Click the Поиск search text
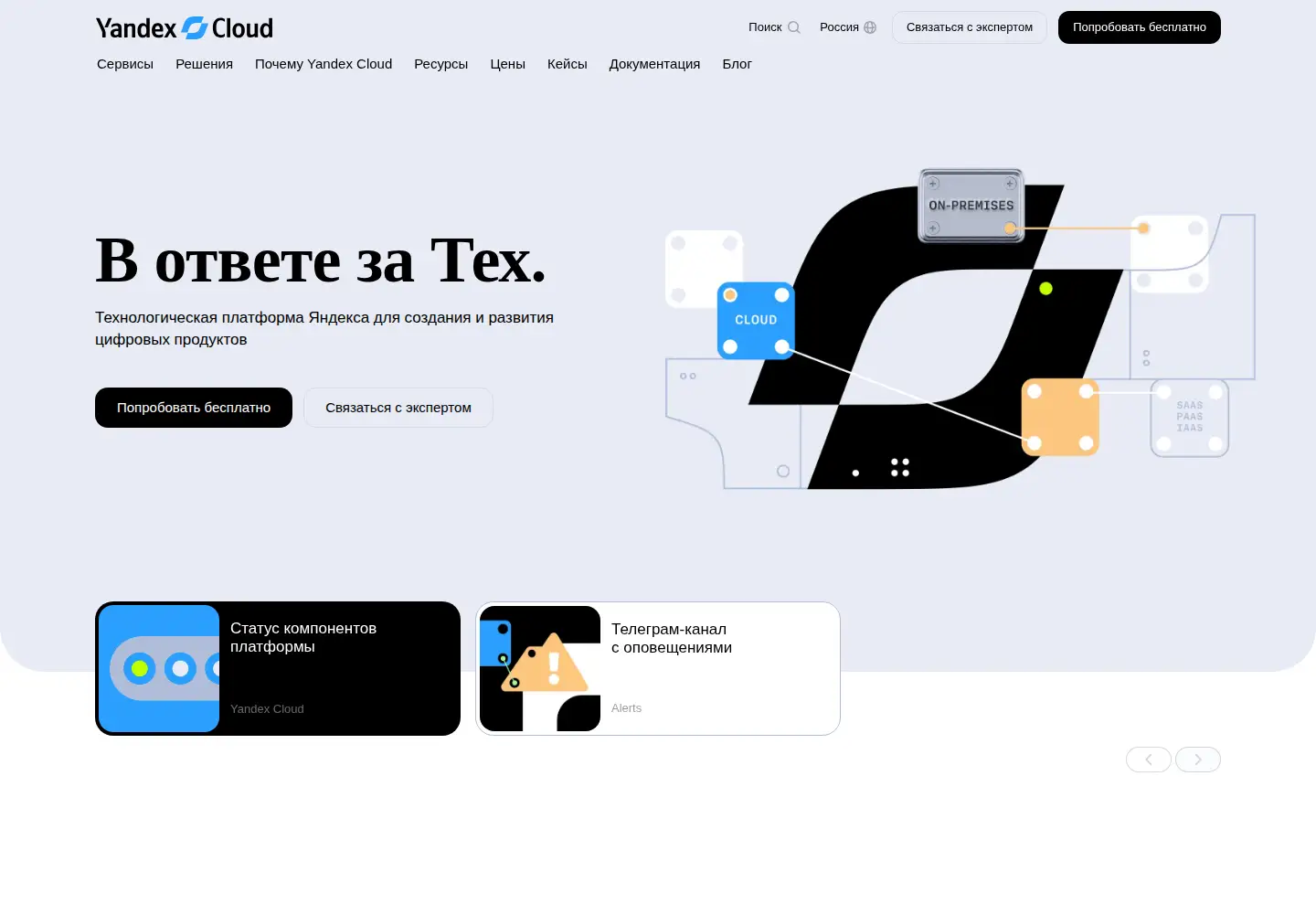Image resolution: width=1316 pixels, height=914 pixels. [765, 27]
